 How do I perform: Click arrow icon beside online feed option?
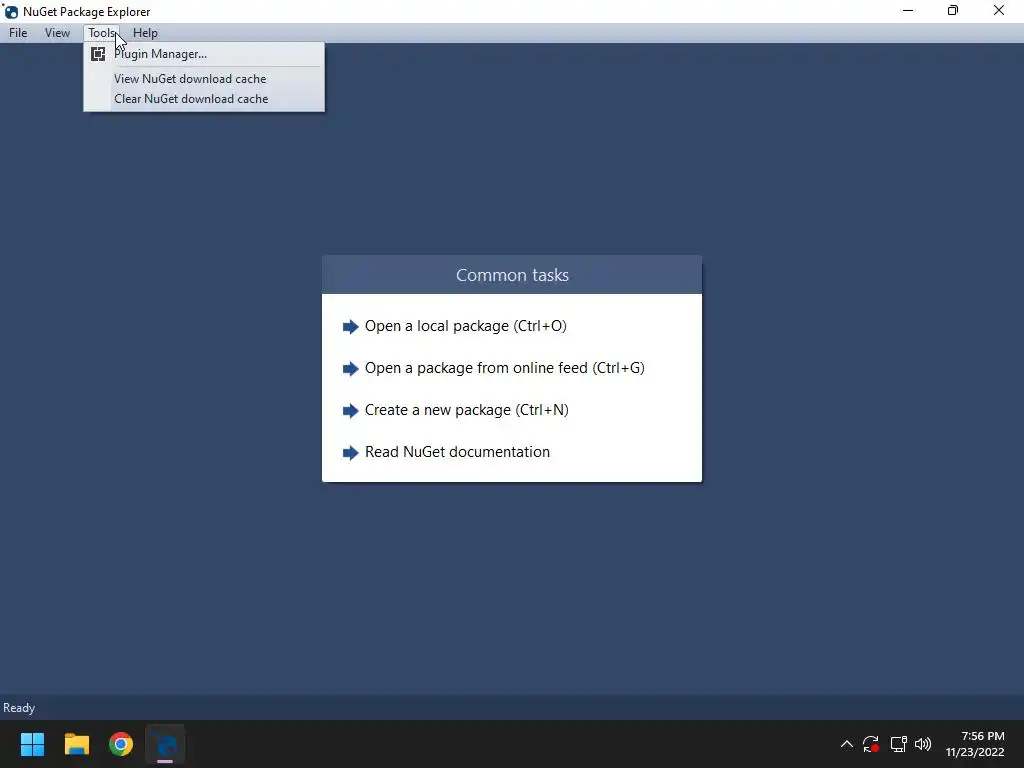351,368
